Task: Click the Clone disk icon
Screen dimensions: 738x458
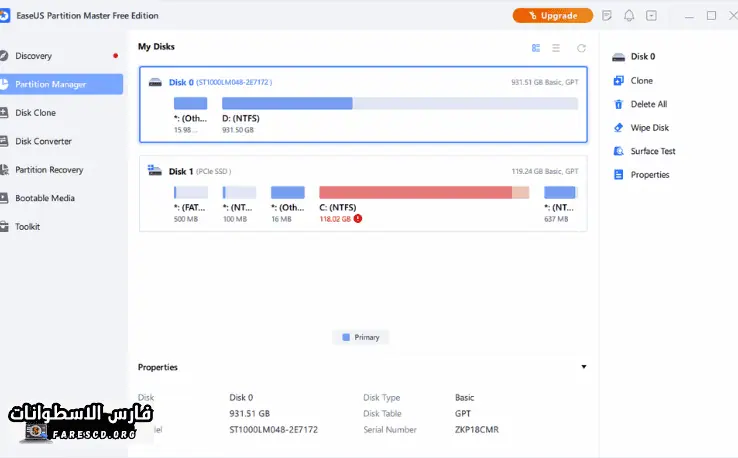Action: [x=619, y=81]
